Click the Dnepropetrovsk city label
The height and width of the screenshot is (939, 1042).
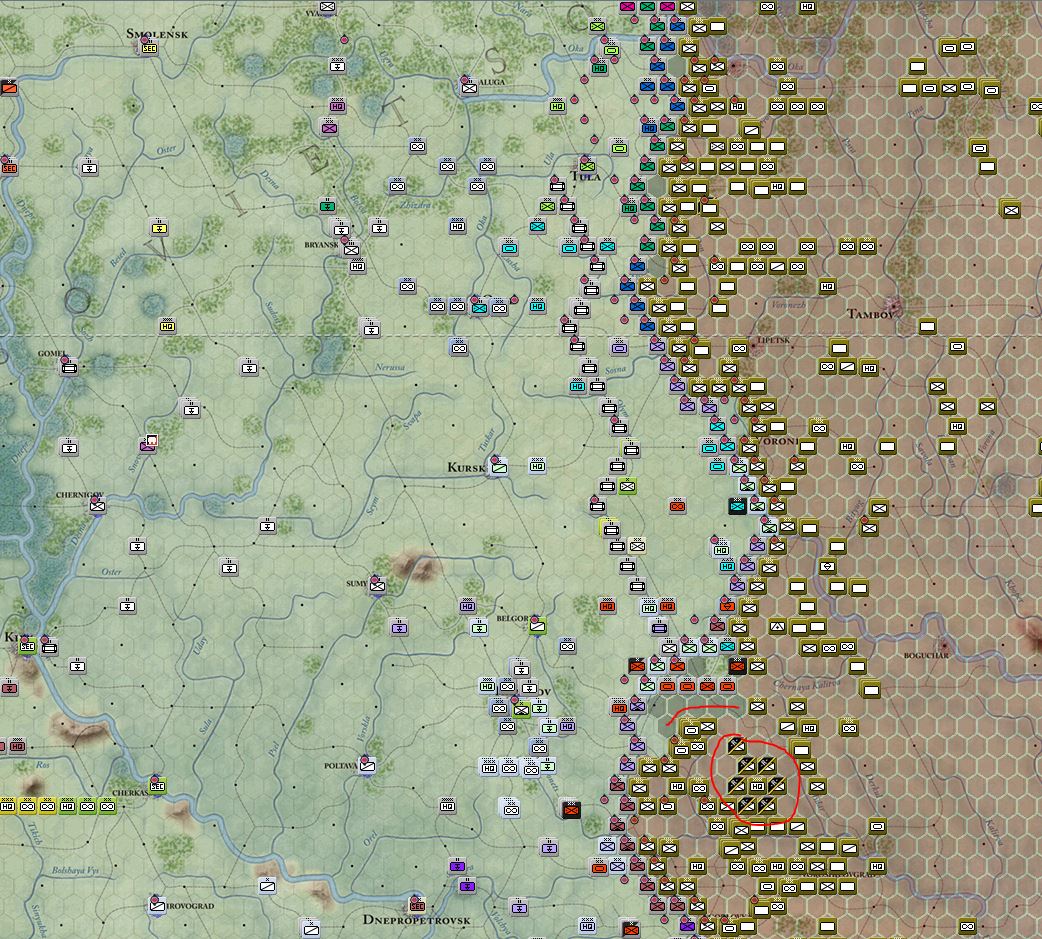click(416, 920)
